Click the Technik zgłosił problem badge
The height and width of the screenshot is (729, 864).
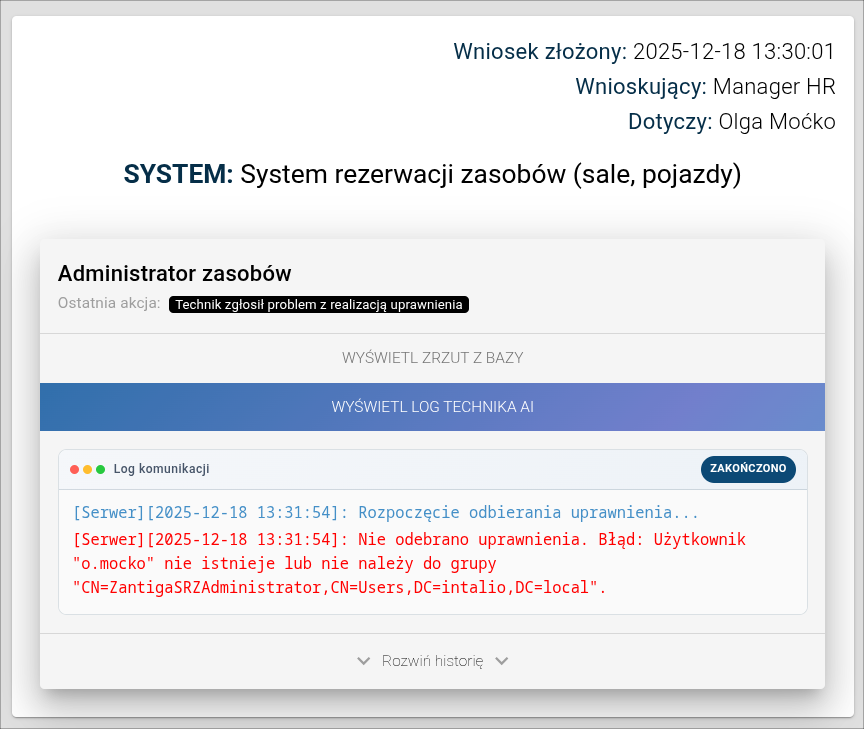tap(319, 304)
